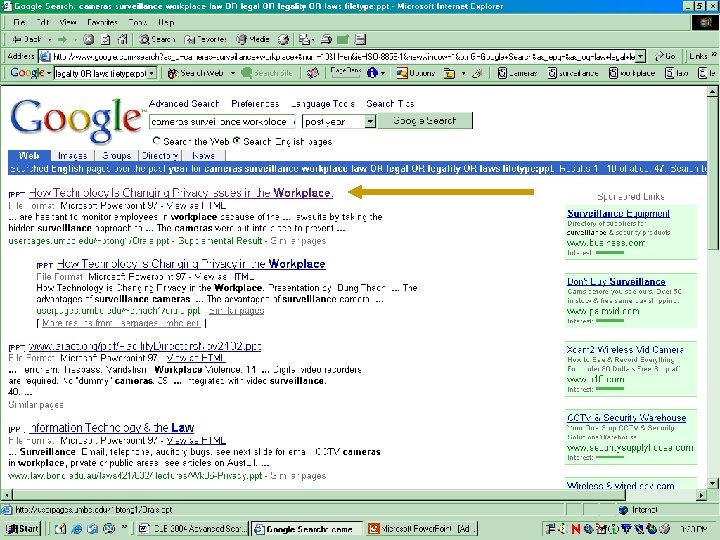Switch to CLE 2004 Advanced Search taskbar item

193,529
